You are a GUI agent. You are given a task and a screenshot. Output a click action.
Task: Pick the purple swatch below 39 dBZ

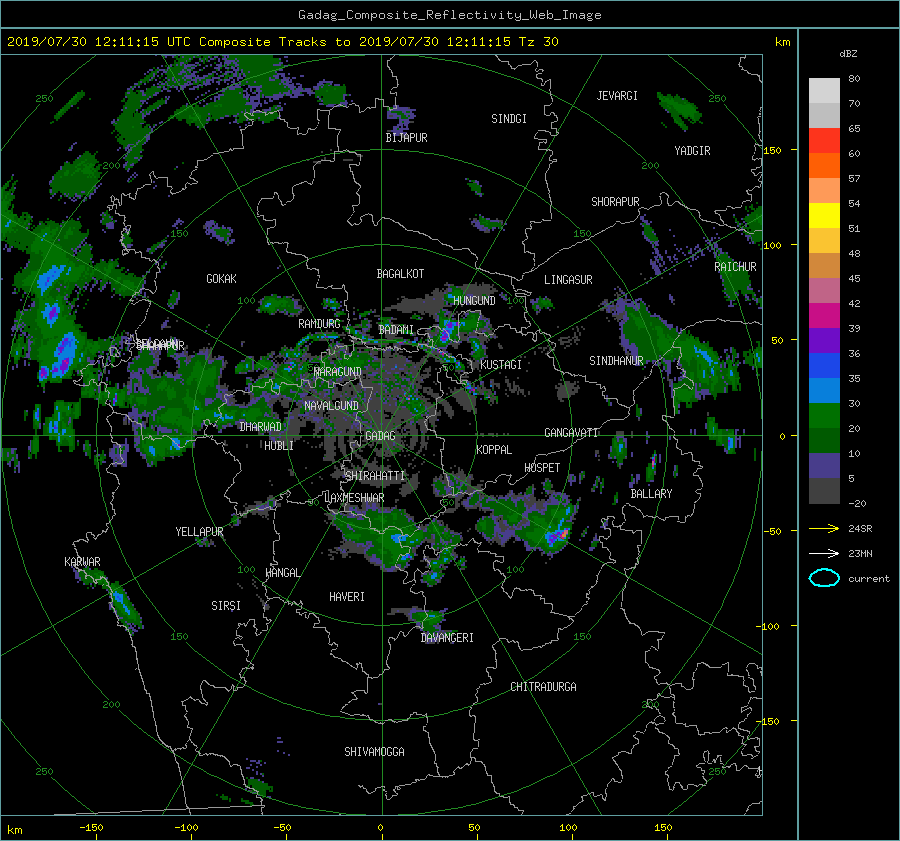tap(824, 340)
